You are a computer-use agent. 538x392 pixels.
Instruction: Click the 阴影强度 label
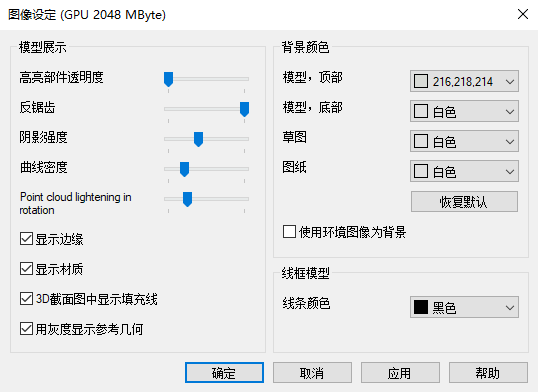coord(43,137)
